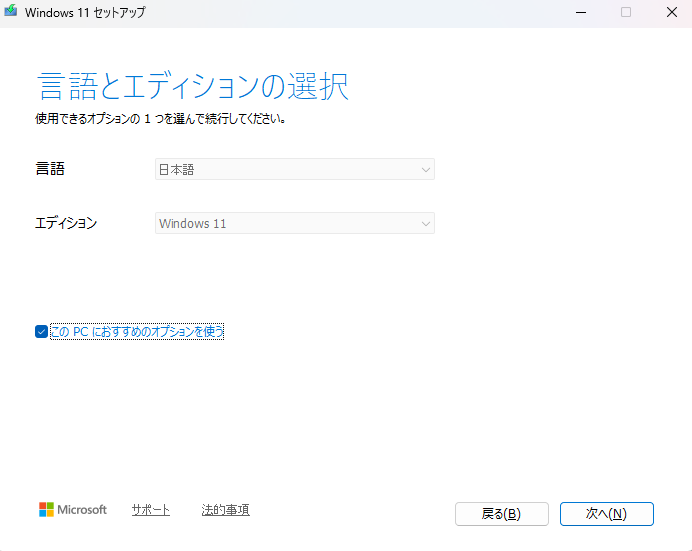The height and width of the screenshot is (551, 692).
Task: Open the 言語 combo box showing 日本語
Action: coord(294,170)
